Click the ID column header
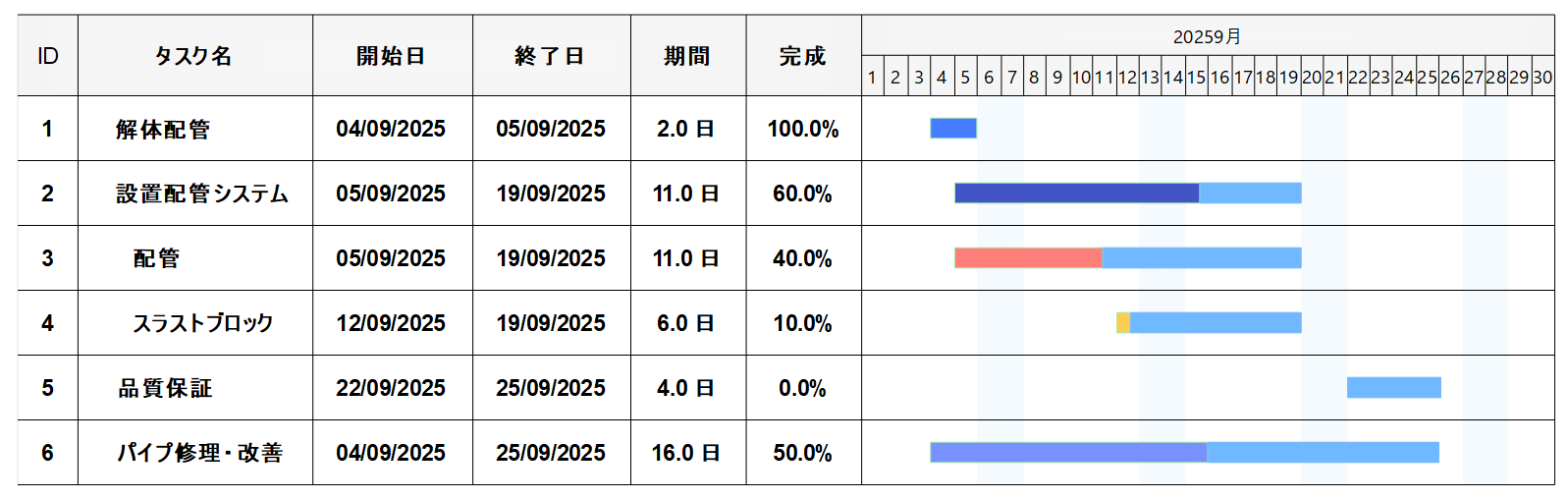Image resolution: width=1568 pixels, height=499 pixels. (47, 56)
